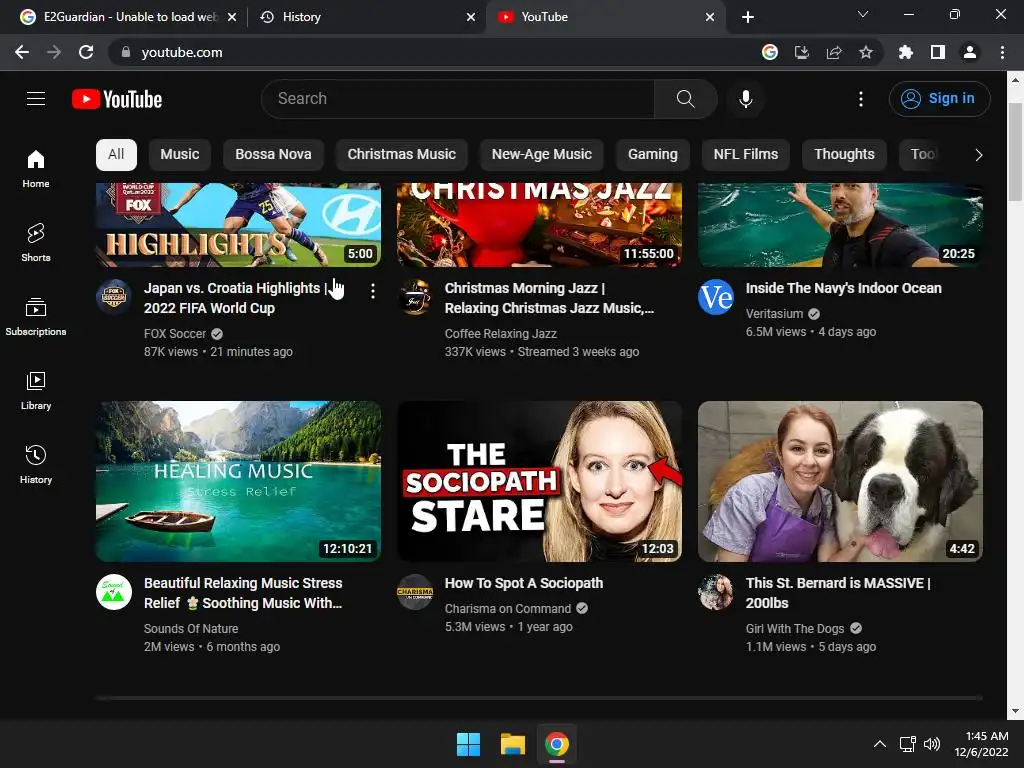The width and height of the screenshot is (1024, 768).
Task: Open This St. Bernard is MASSIVE title
Action: pyautogui.click(x=838, y=593)
